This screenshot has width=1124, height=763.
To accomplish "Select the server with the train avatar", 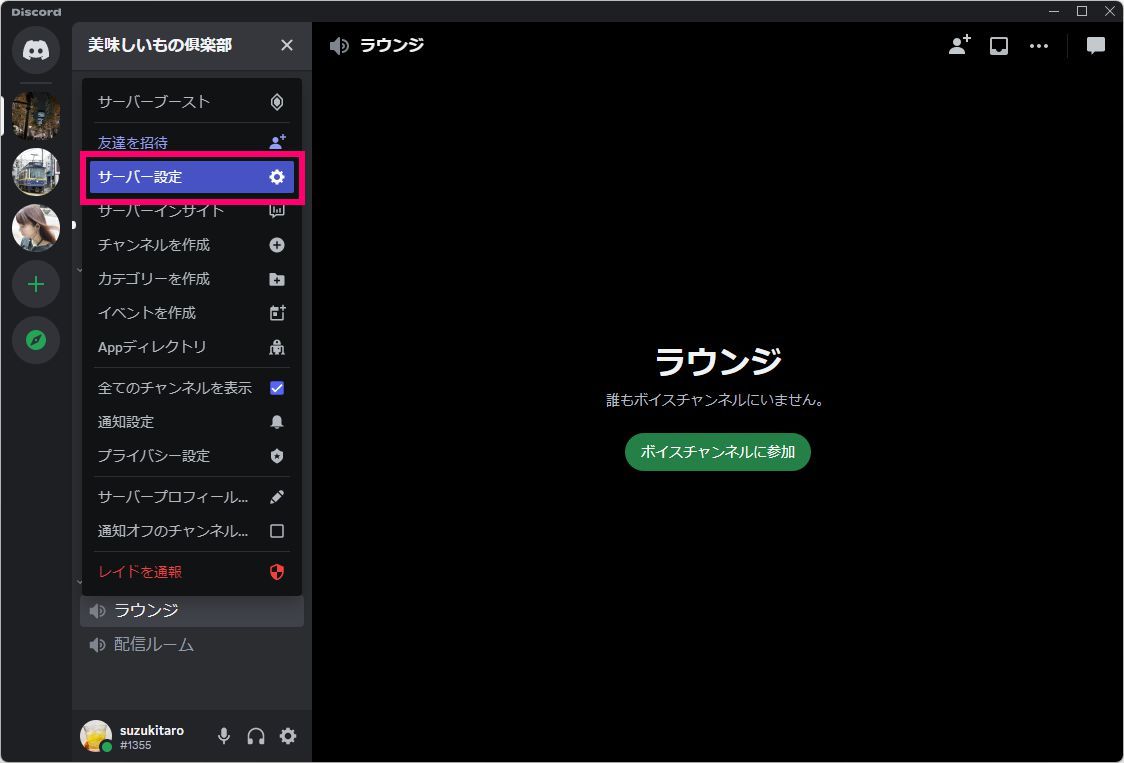I will click(x=36, y=172).
